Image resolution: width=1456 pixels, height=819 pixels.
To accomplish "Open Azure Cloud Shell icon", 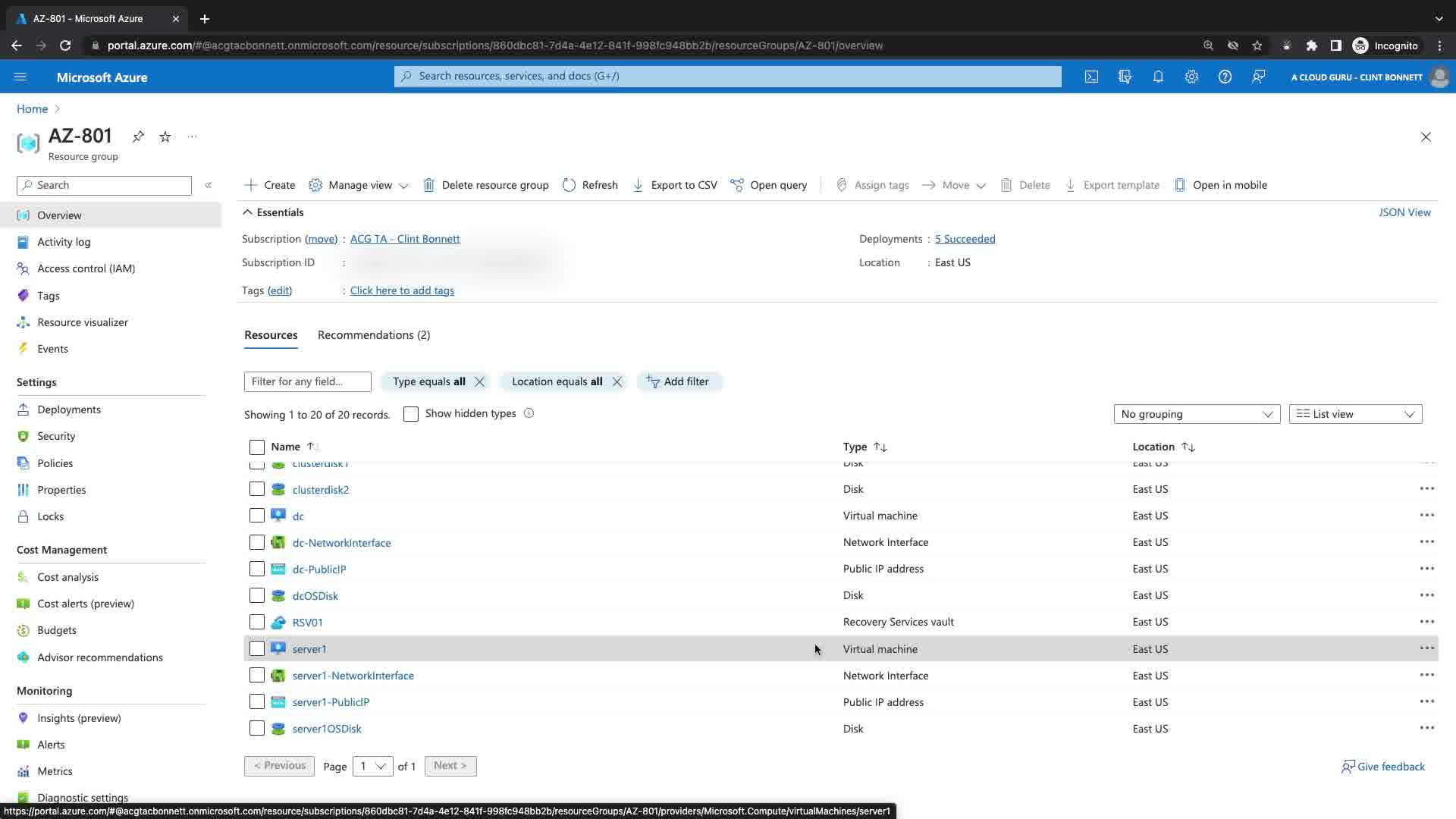I will [1091, 77].
